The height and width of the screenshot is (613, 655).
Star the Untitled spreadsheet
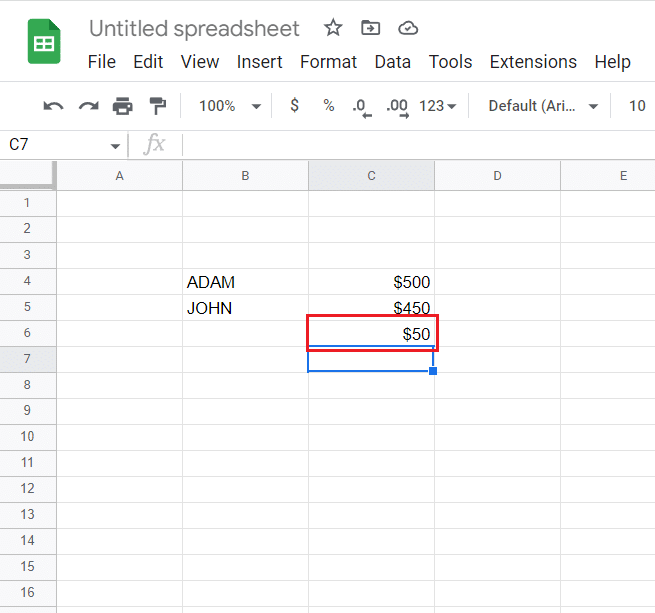333,28
